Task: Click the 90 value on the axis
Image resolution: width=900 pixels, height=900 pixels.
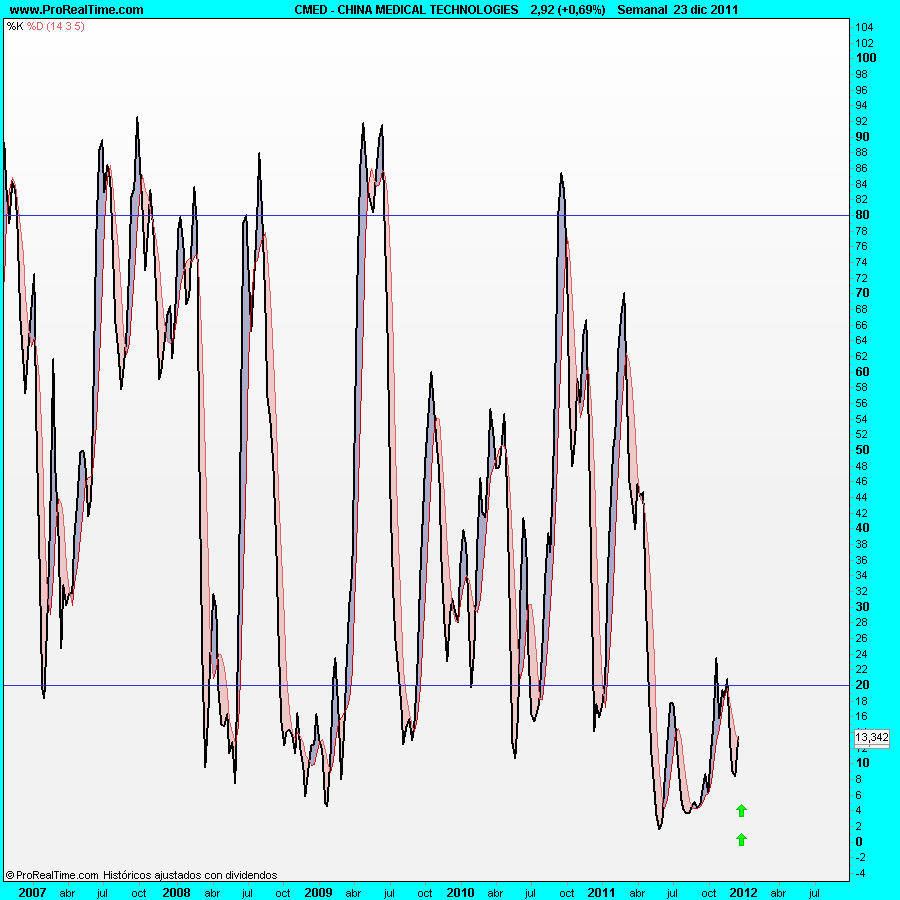Action: coord(862,137)
